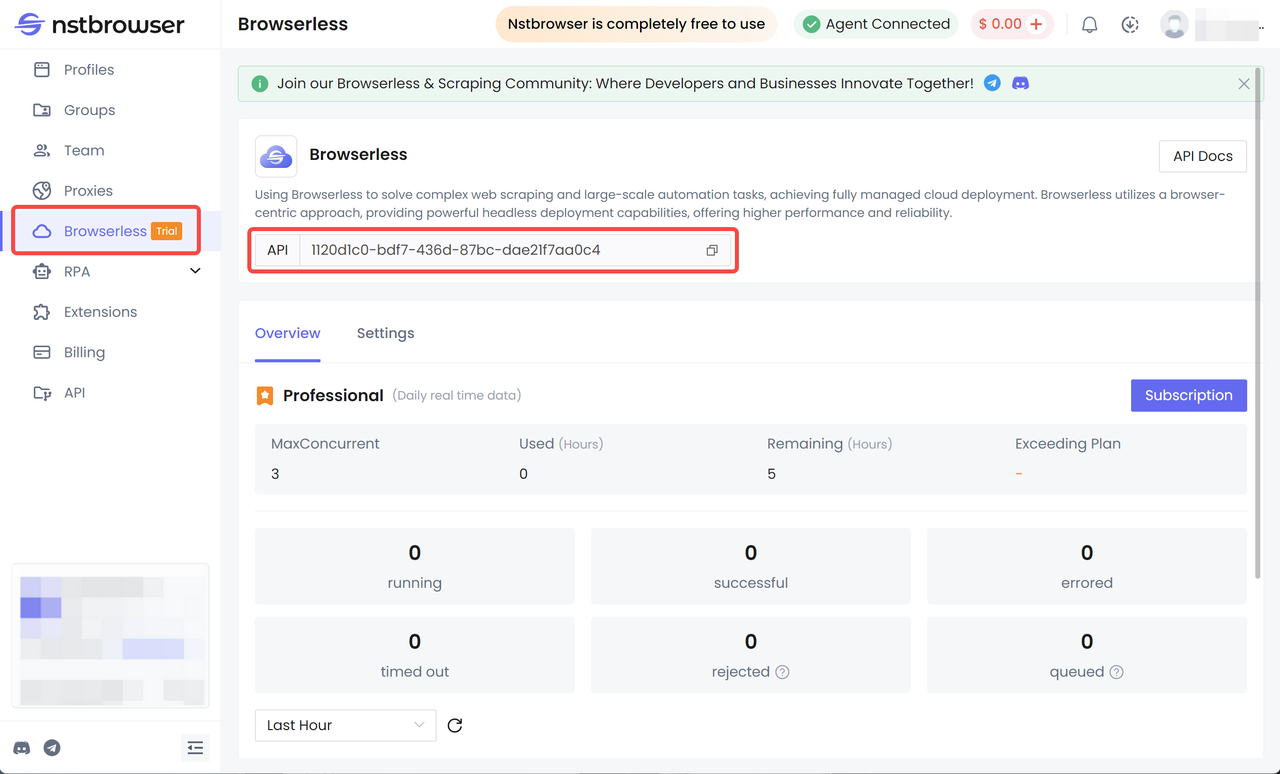Dismiss the community announcement banner
Screen dimensions: 1280x774
(x=1244, y=84)
